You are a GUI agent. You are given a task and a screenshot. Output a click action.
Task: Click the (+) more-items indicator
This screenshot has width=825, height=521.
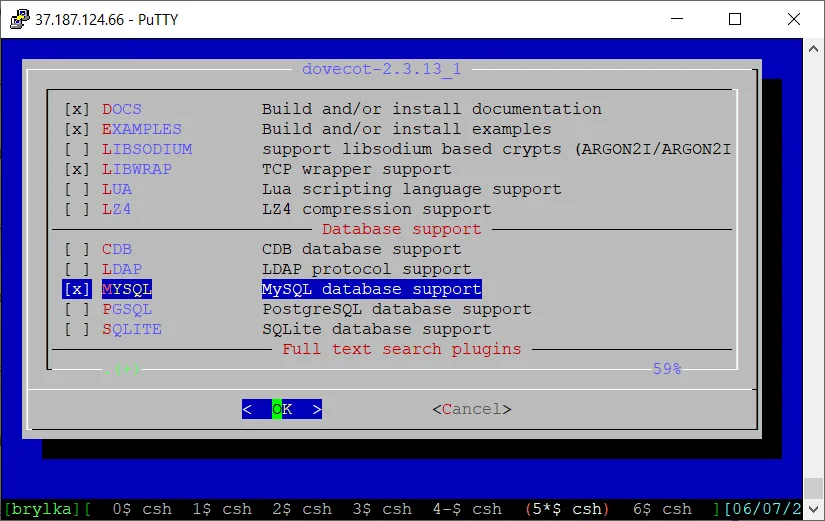coord(127,369)
